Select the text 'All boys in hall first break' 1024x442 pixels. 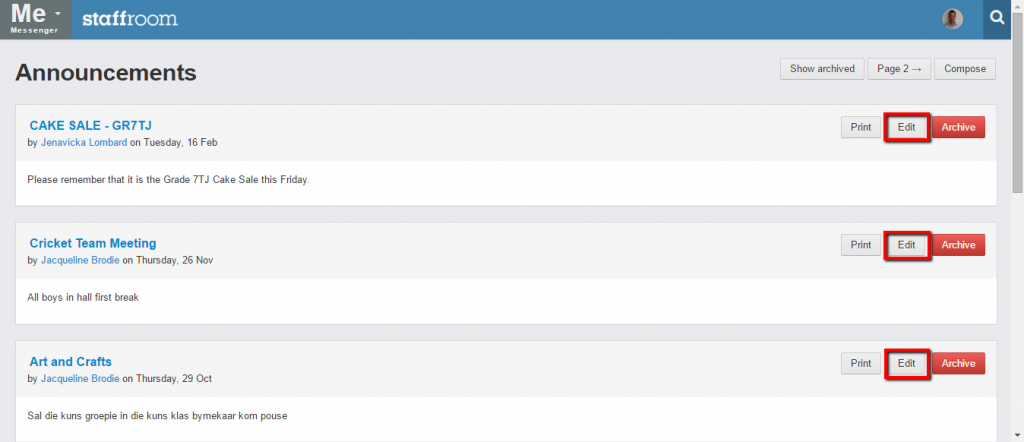coord(83,298)
